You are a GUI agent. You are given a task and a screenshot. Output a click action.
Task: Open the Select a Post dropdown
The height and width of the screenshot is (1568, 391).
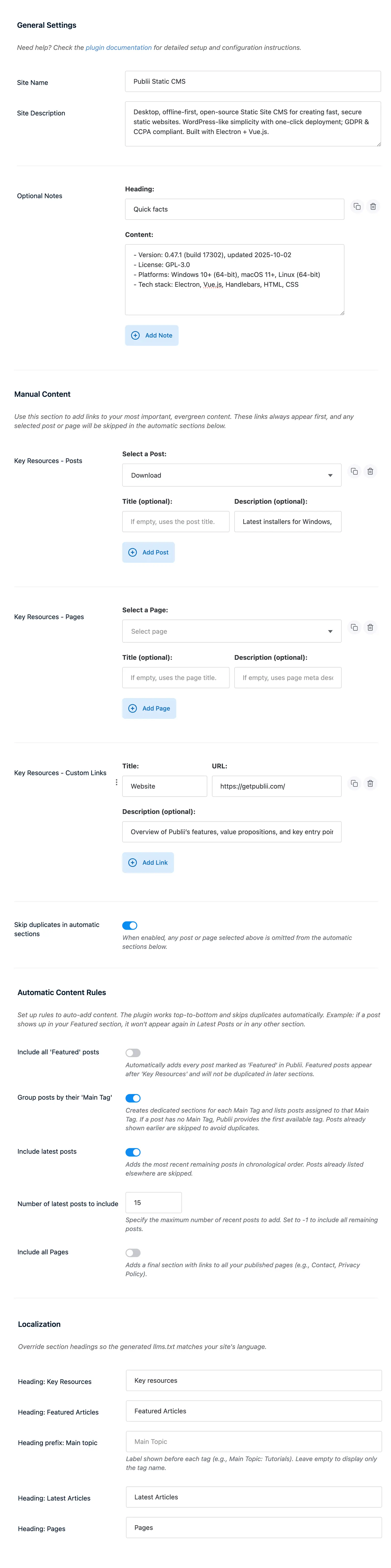click(x=231, y=475)
